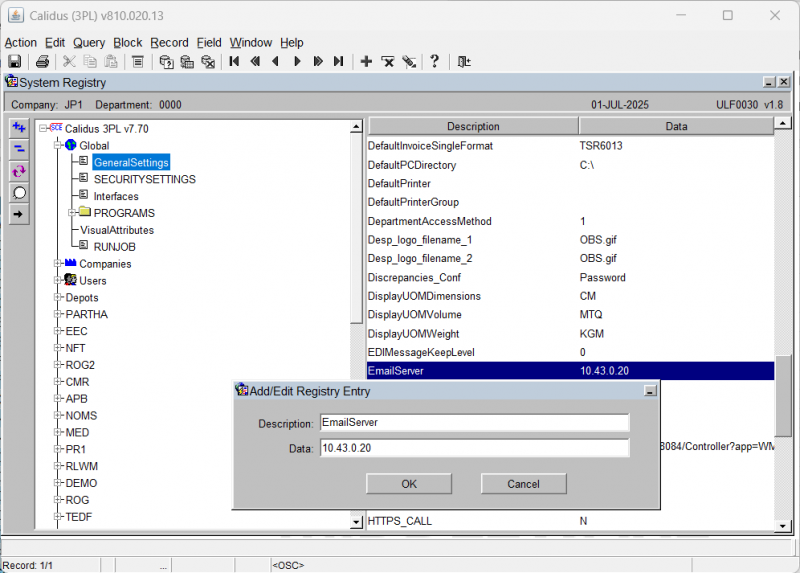Open the Block menu

tap(128, 42)
